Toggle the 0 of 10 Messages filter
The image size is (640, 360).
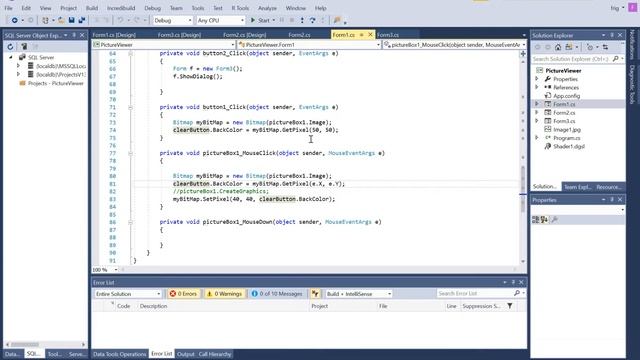[x=277, y=294]
